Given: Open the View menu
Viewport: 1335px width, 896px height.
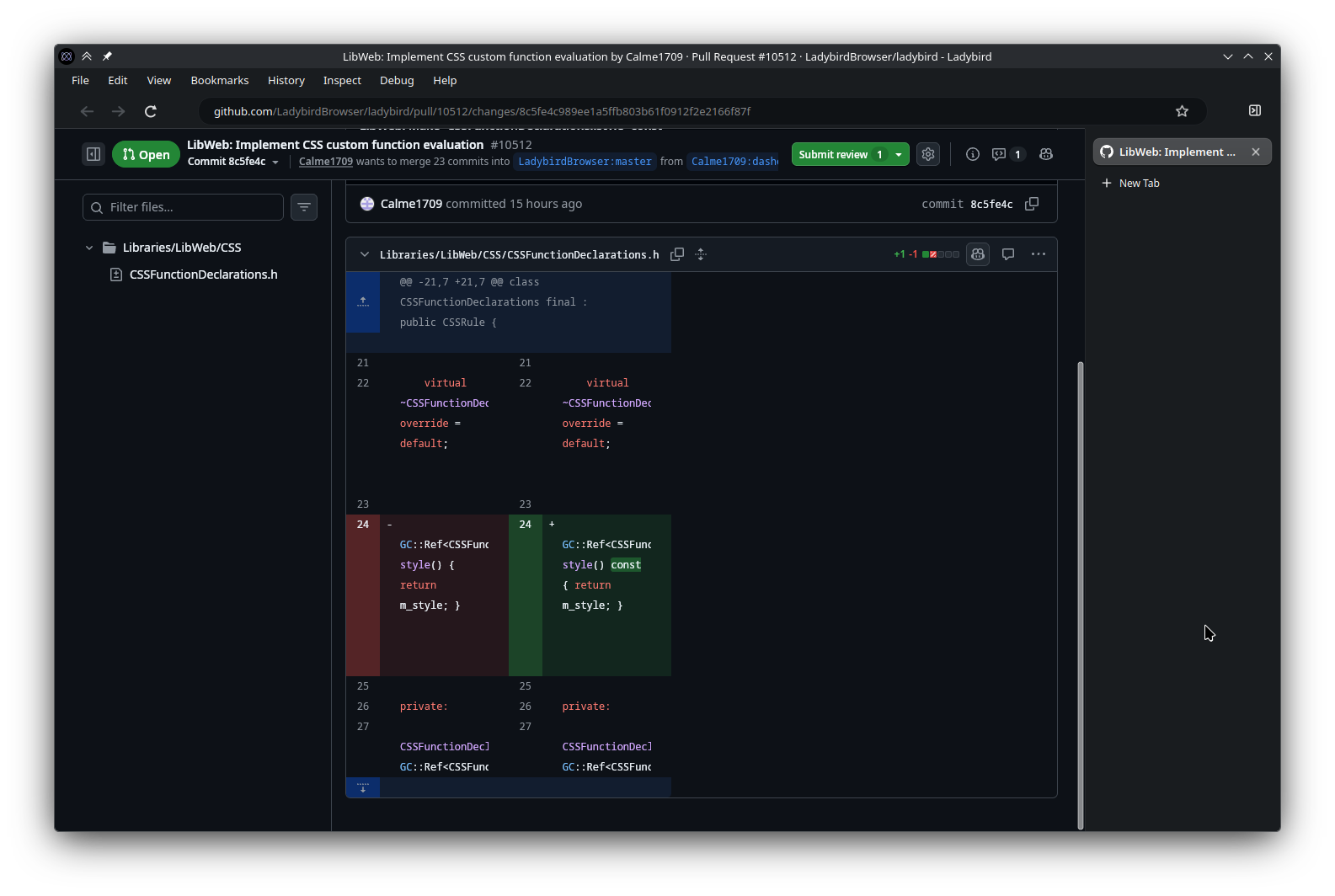Looking at the screenshot, I should click(x=159, y=81).
